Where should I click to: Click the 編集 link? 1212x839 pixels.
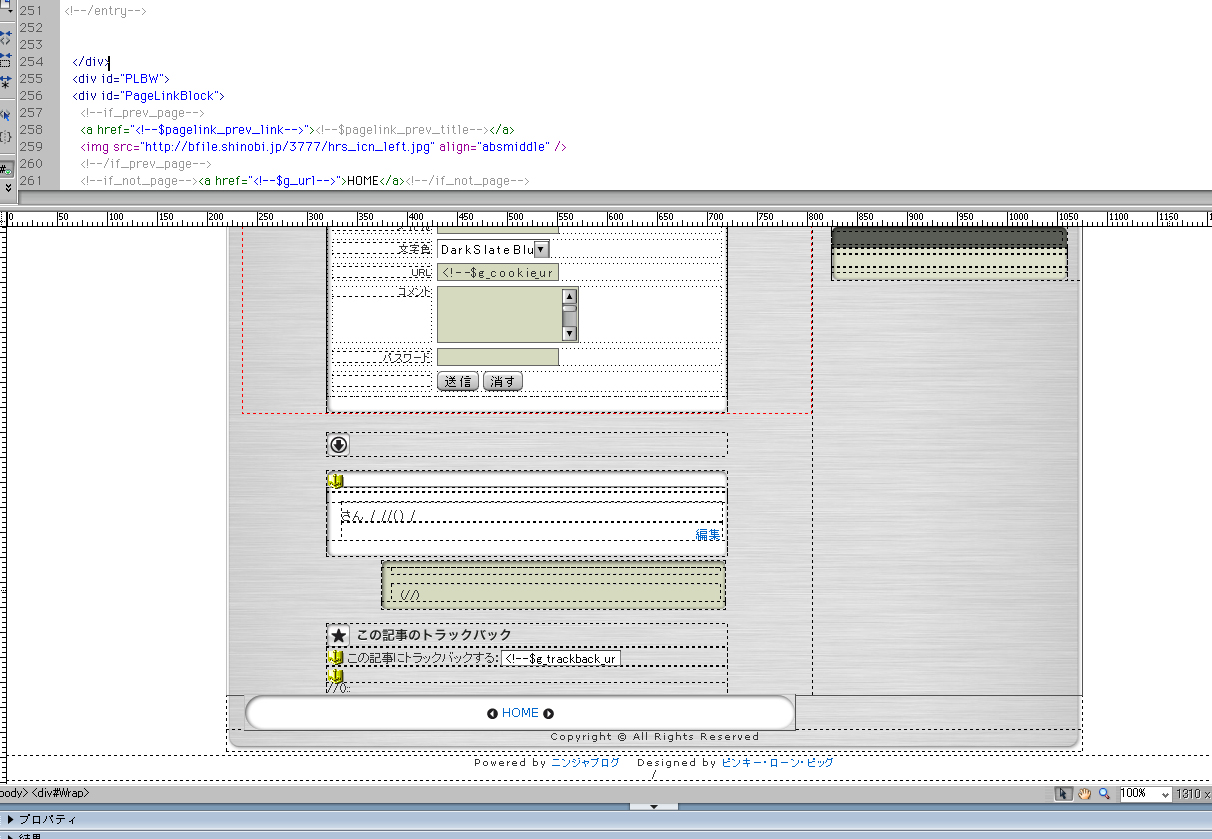pyautogui.click(x=707, y=535)
